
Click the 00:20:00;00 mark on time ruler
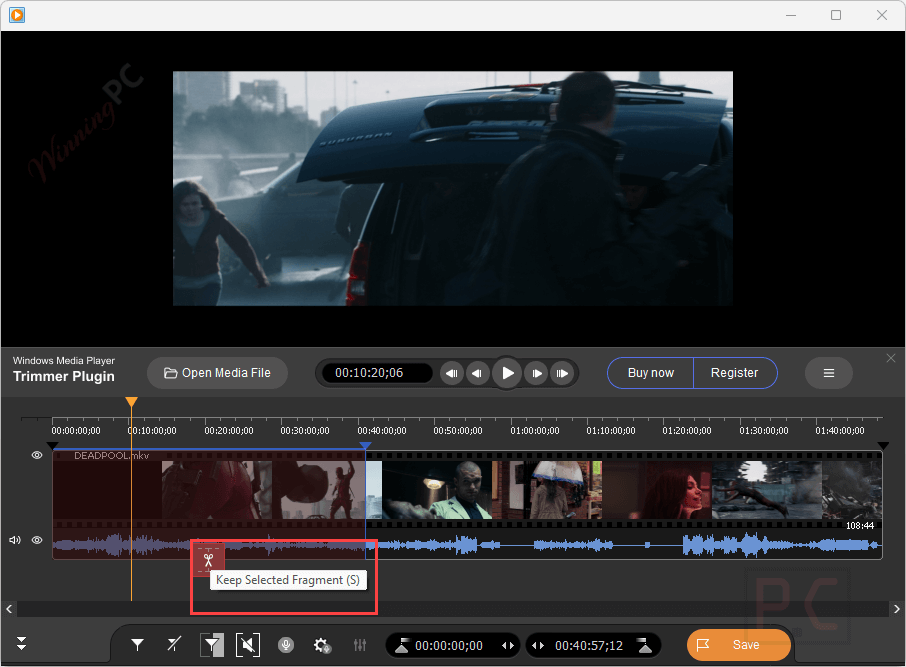click(229, 431)
